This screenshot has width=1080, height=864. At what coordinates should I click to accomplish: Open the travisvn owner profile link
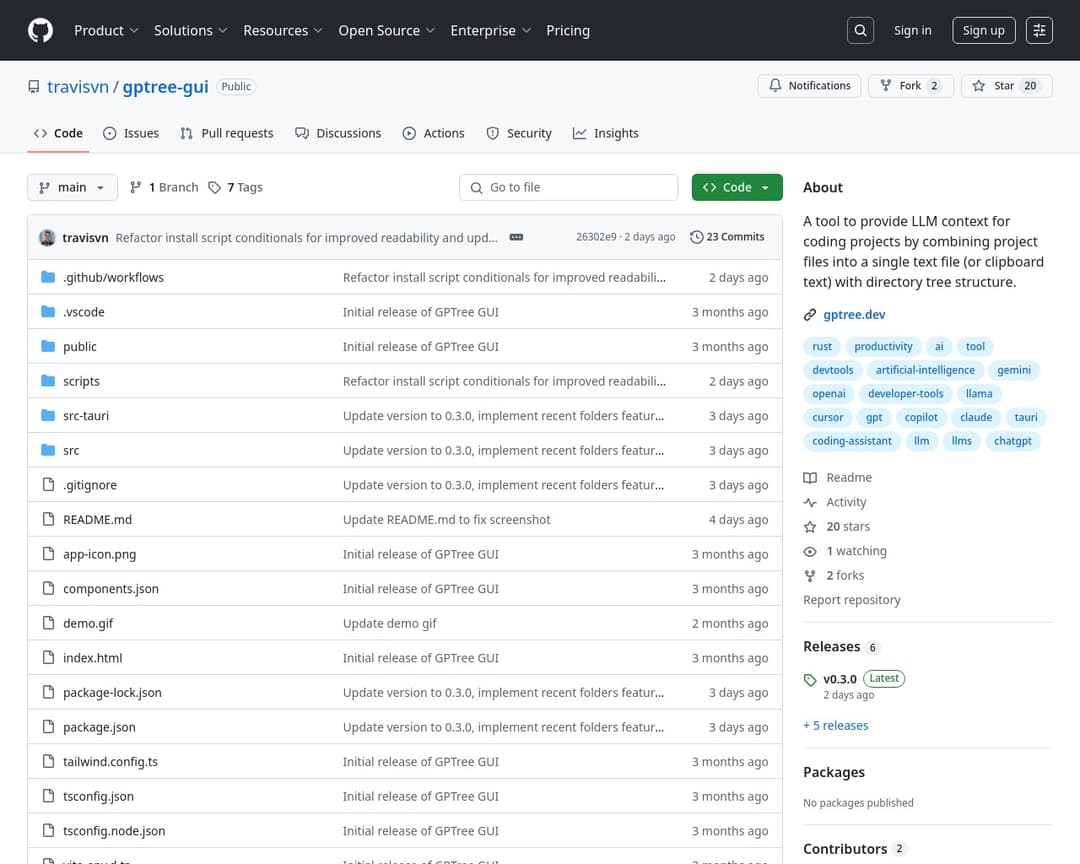(x=78, y=87)
